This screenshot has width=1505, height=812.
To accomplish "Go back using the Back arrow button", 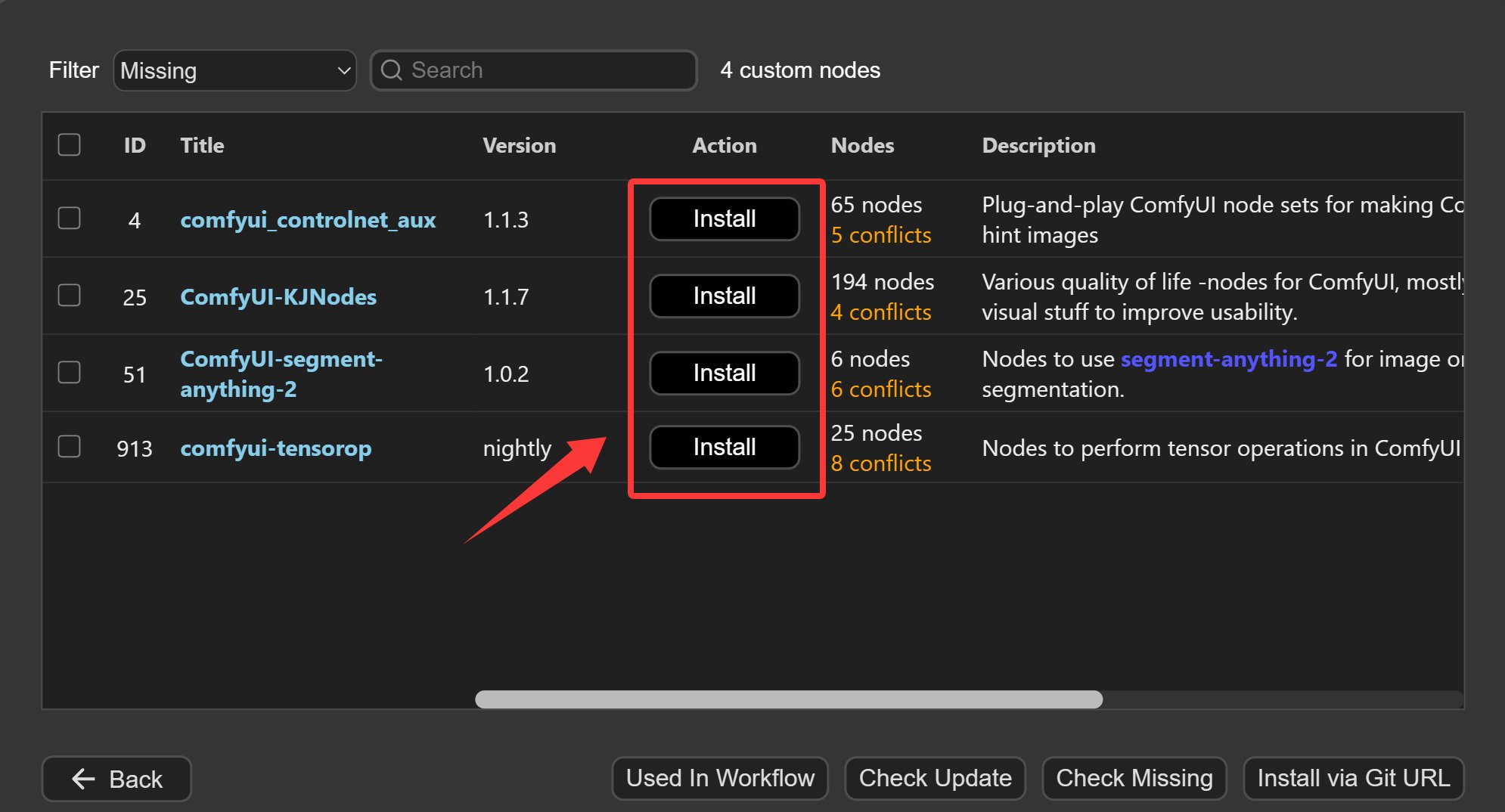I will coord(116,779).
